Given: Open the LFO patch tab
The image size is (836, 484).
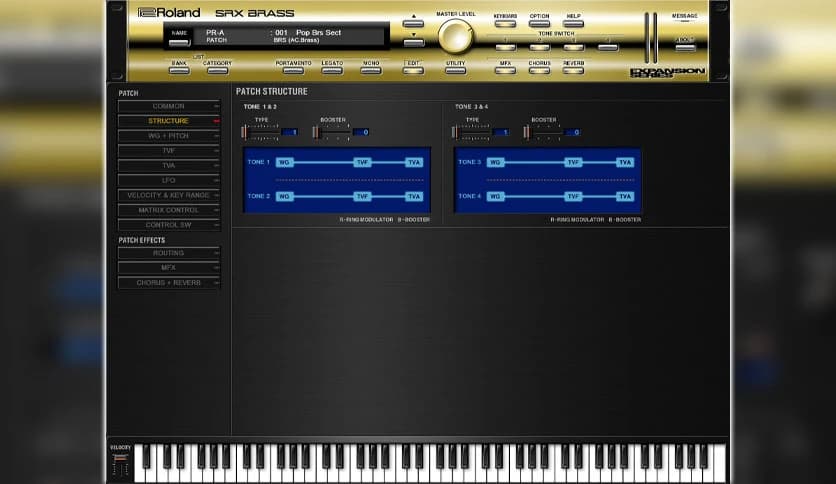Looking at the screenshot, I should point(168,180).
